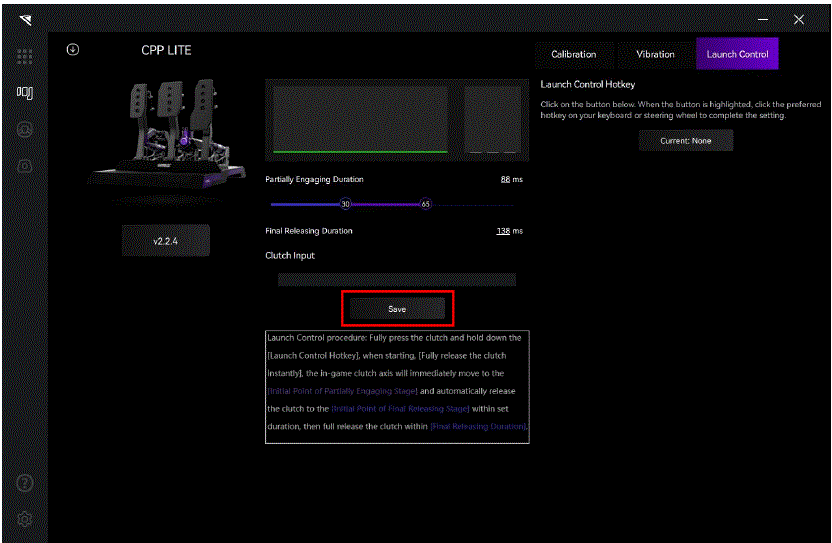832x543 pixels.
Task: Click the purple Final Releasing Duration text in procedure
Action: [478, 426]
